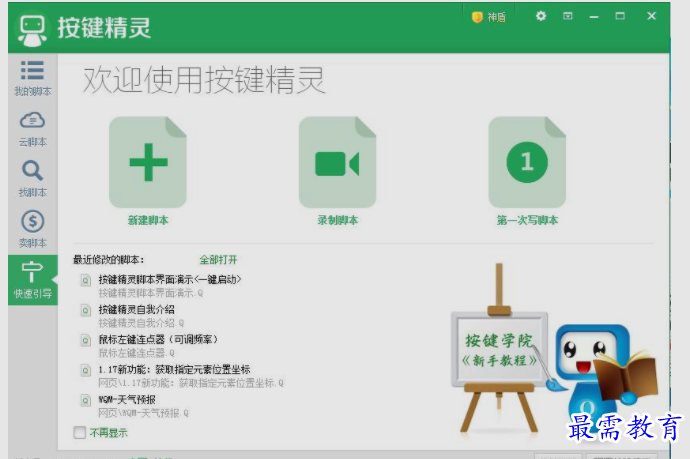This screenshot has height=459, width=690.
Task: Open script 鼠标左键连点器（可调频率）
Action: (158, 339)
